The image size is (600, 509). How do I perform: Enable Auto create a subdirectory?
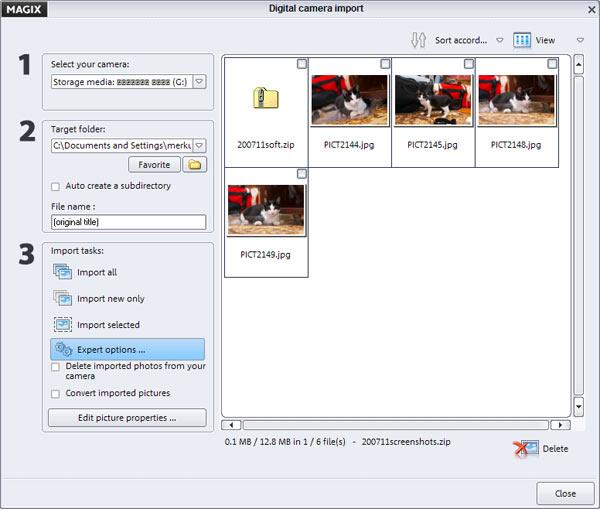click(x=55, y=186)
